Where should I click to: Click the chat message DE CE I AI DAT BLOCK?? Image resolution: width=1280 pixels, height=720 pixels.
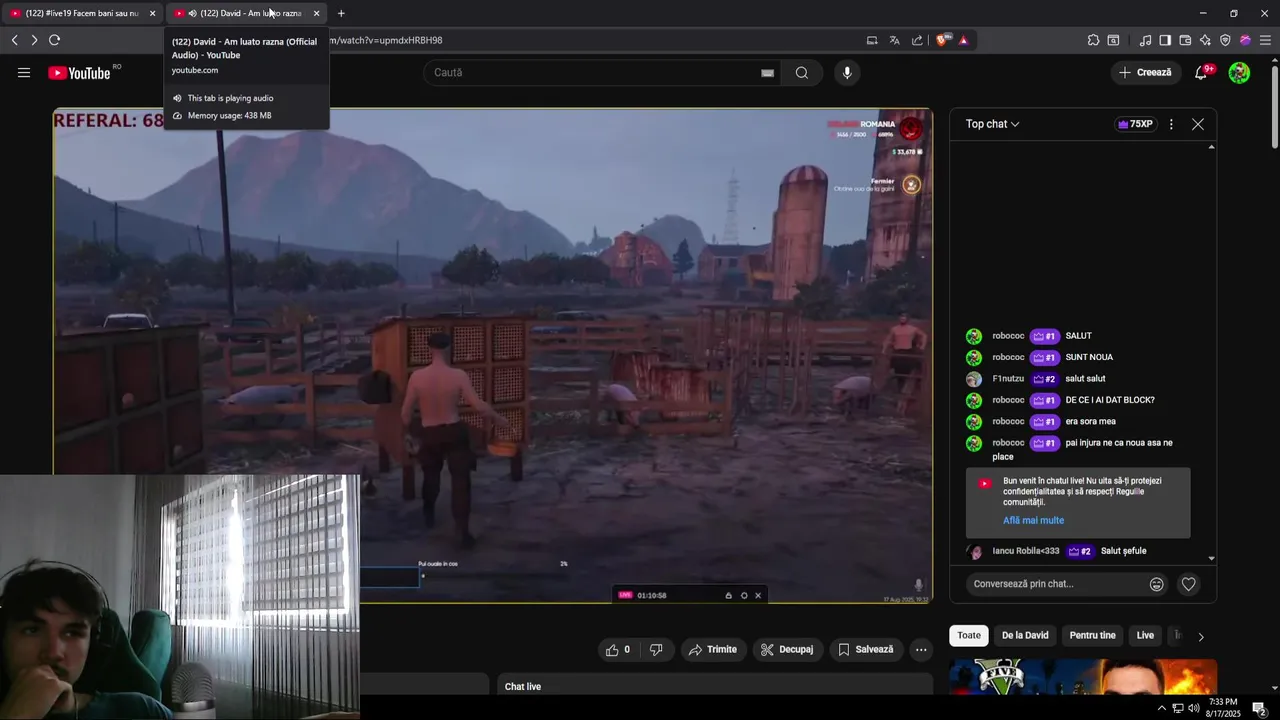(1110, 400)
